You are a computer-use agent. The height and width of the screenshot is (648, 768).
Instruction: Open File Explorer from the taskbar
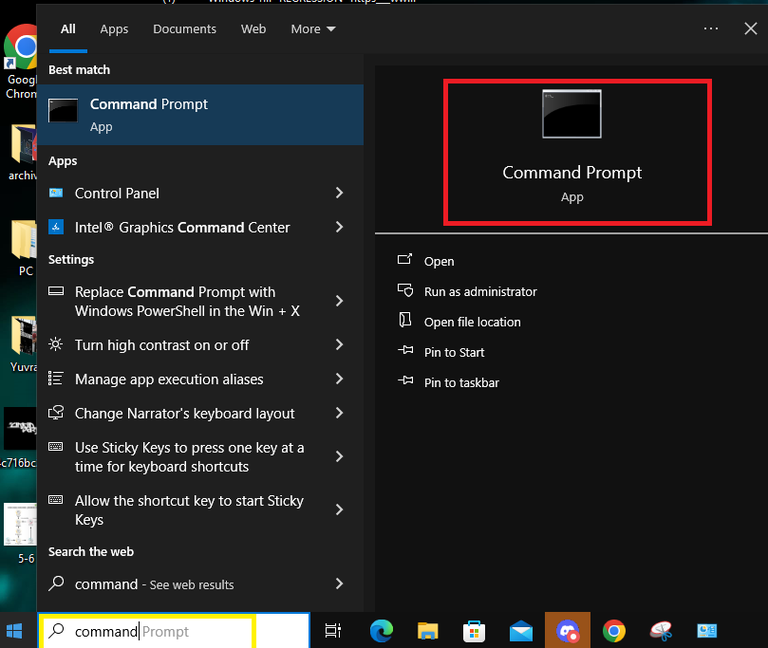coord(428,631)
